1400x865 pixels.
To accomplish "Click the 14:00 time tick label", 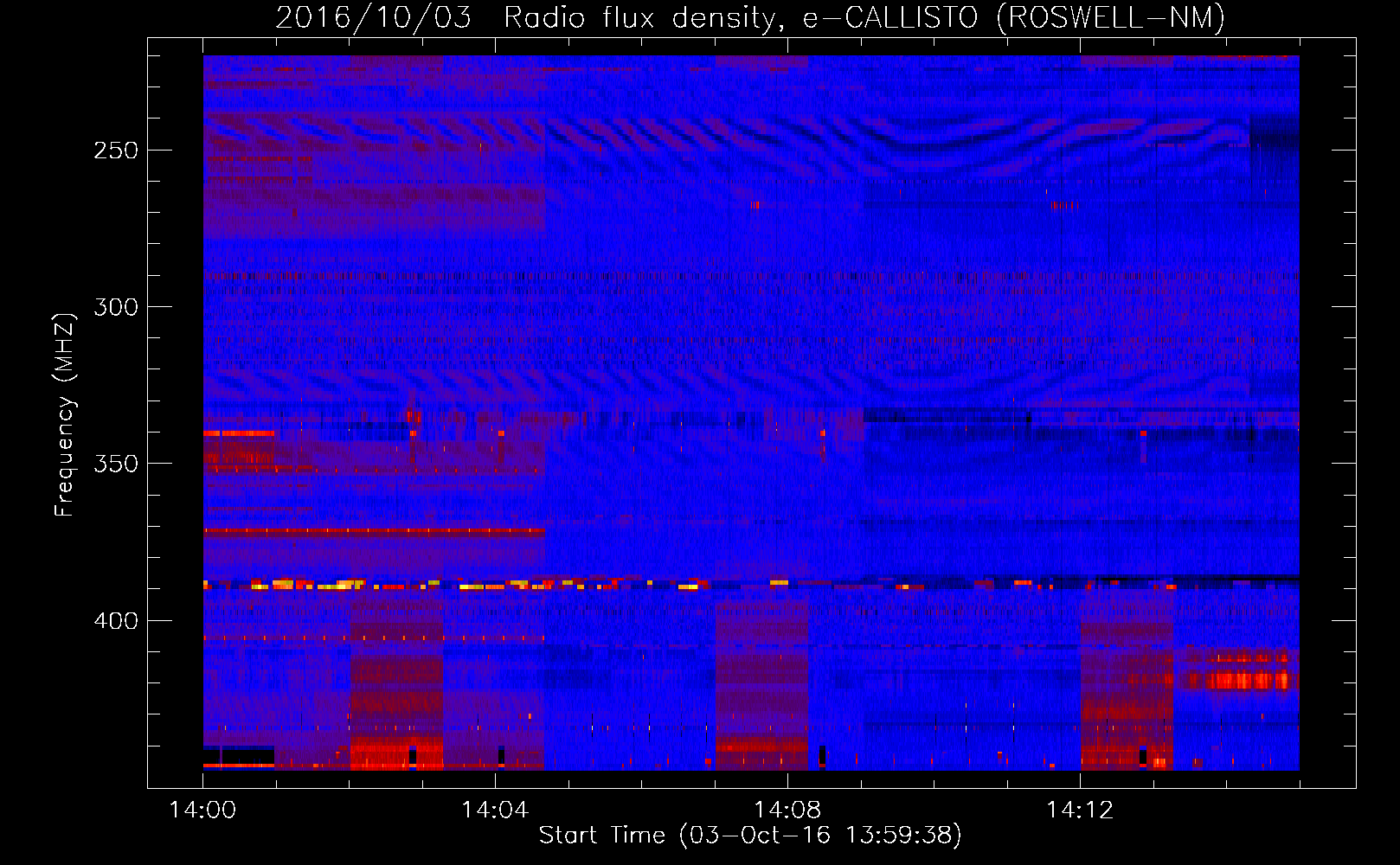I will pos(202,811).
